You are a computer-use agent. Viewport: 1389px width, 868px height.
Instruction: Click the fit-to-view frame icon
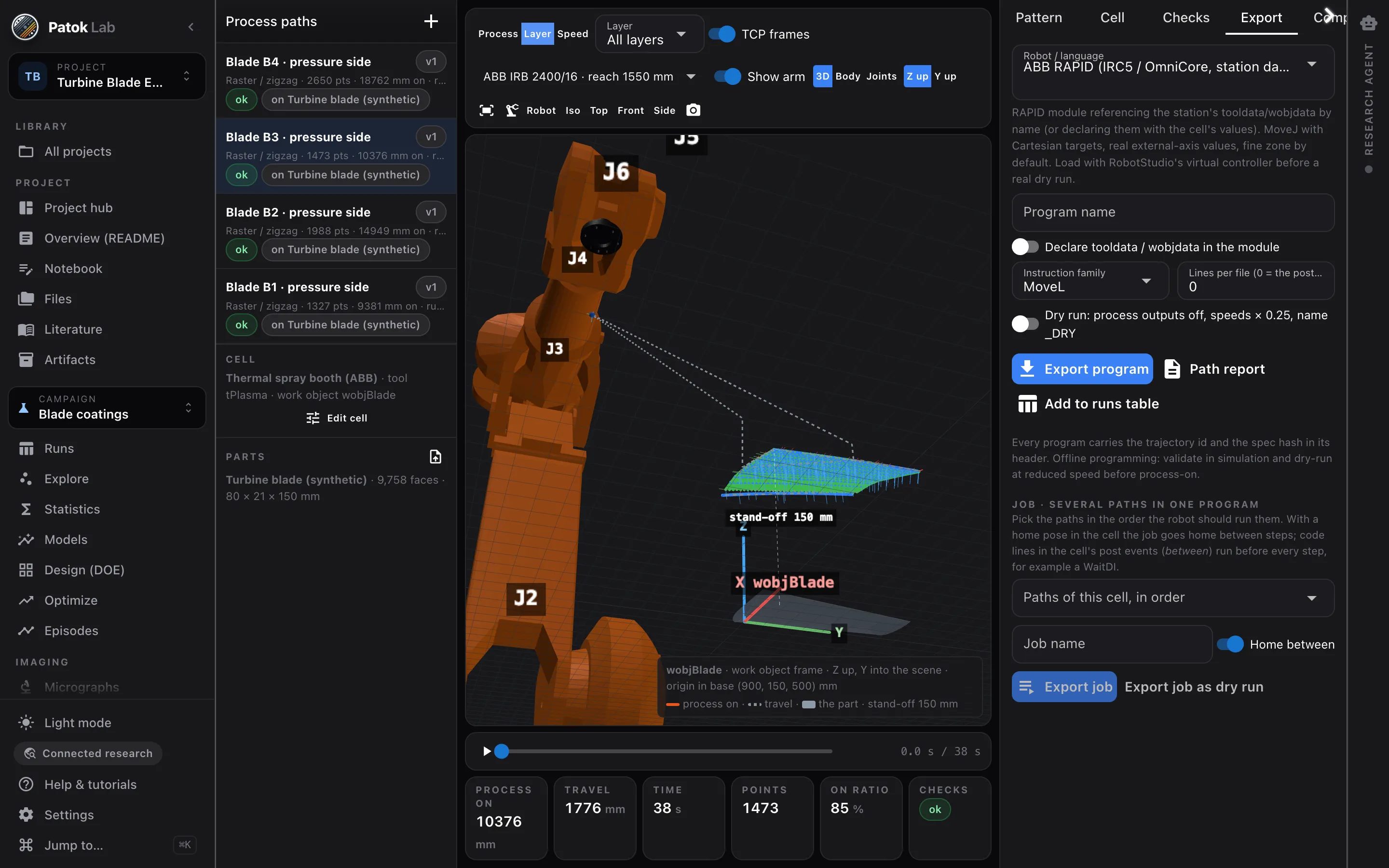tap(486, 110)
